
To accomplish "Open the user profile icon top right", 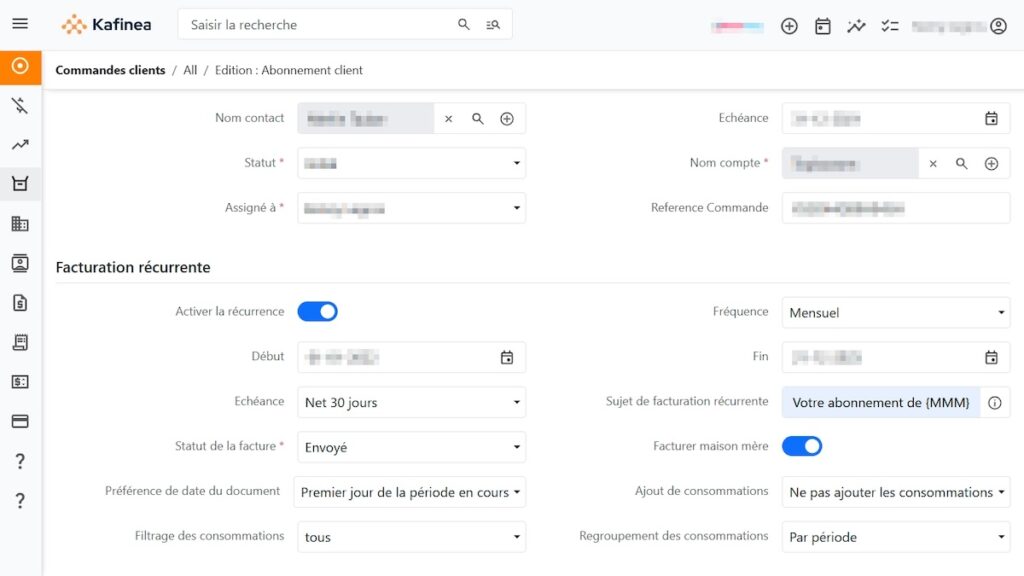I will pos(998,26).
